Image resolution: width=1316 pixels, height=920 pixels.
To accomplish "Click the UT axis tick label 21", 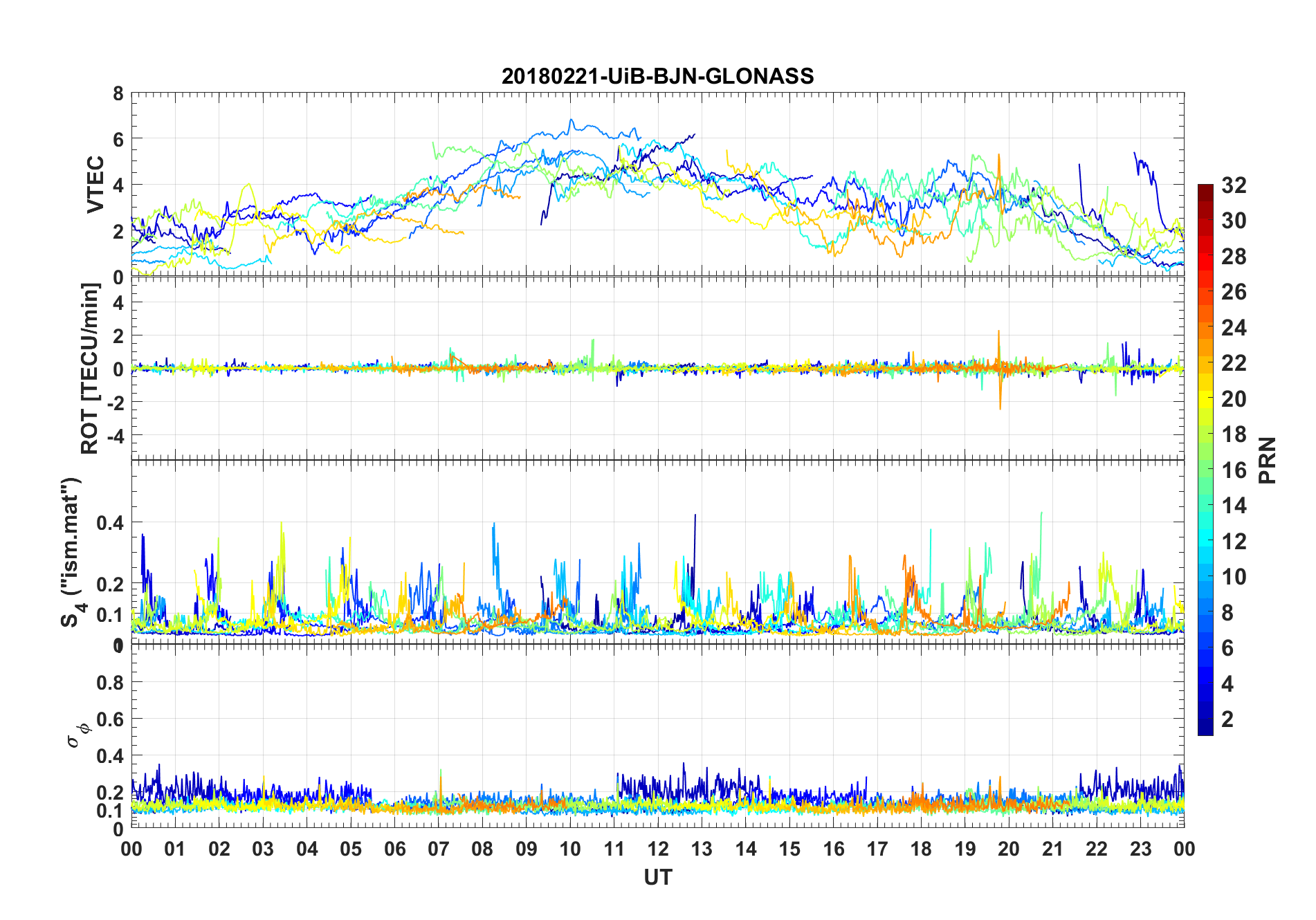I will pyautogui.click(x=1053, y=849).
